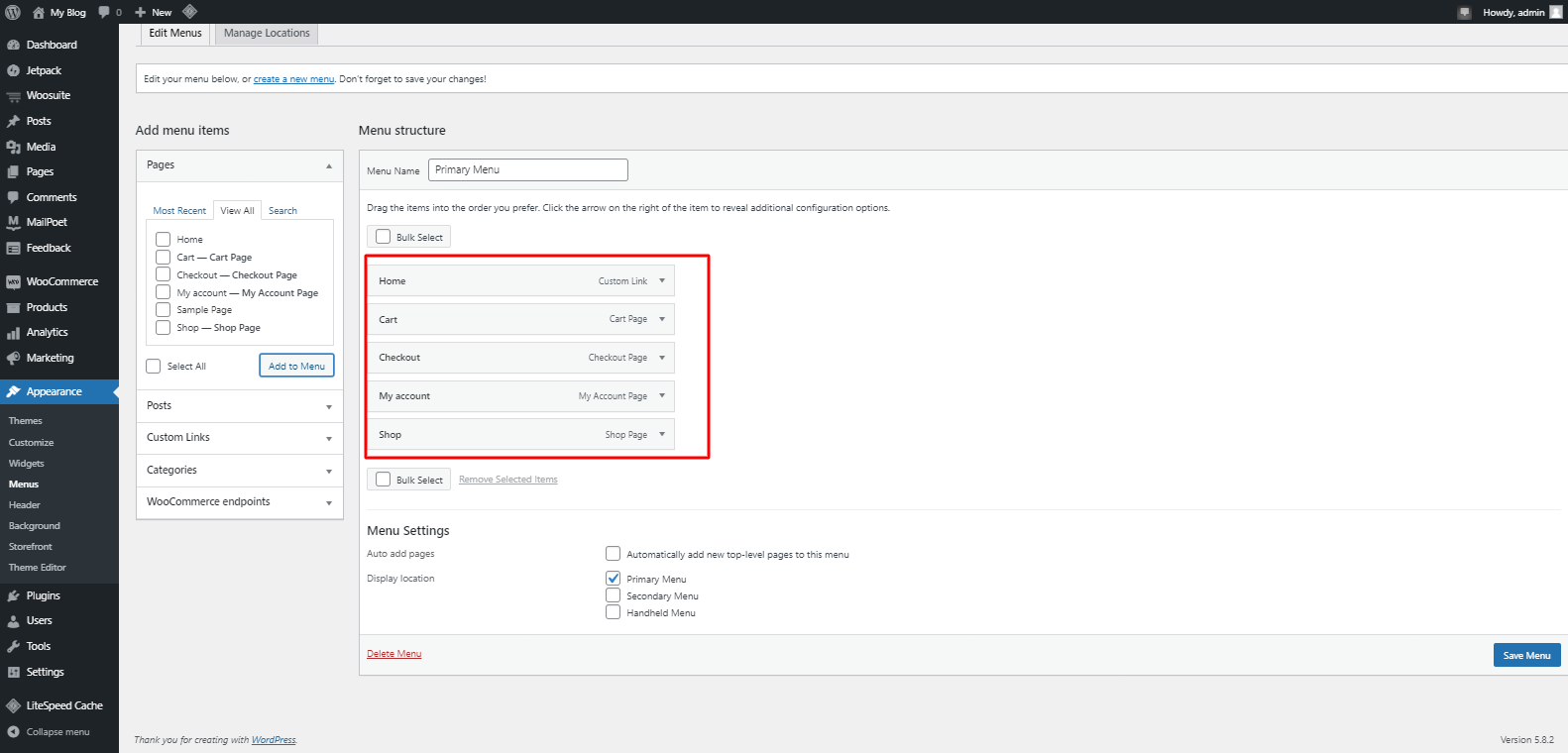The width and height of the screenshot is (1568, 753).
Task: Click the Posts pin icon
Action: point(13,121)
